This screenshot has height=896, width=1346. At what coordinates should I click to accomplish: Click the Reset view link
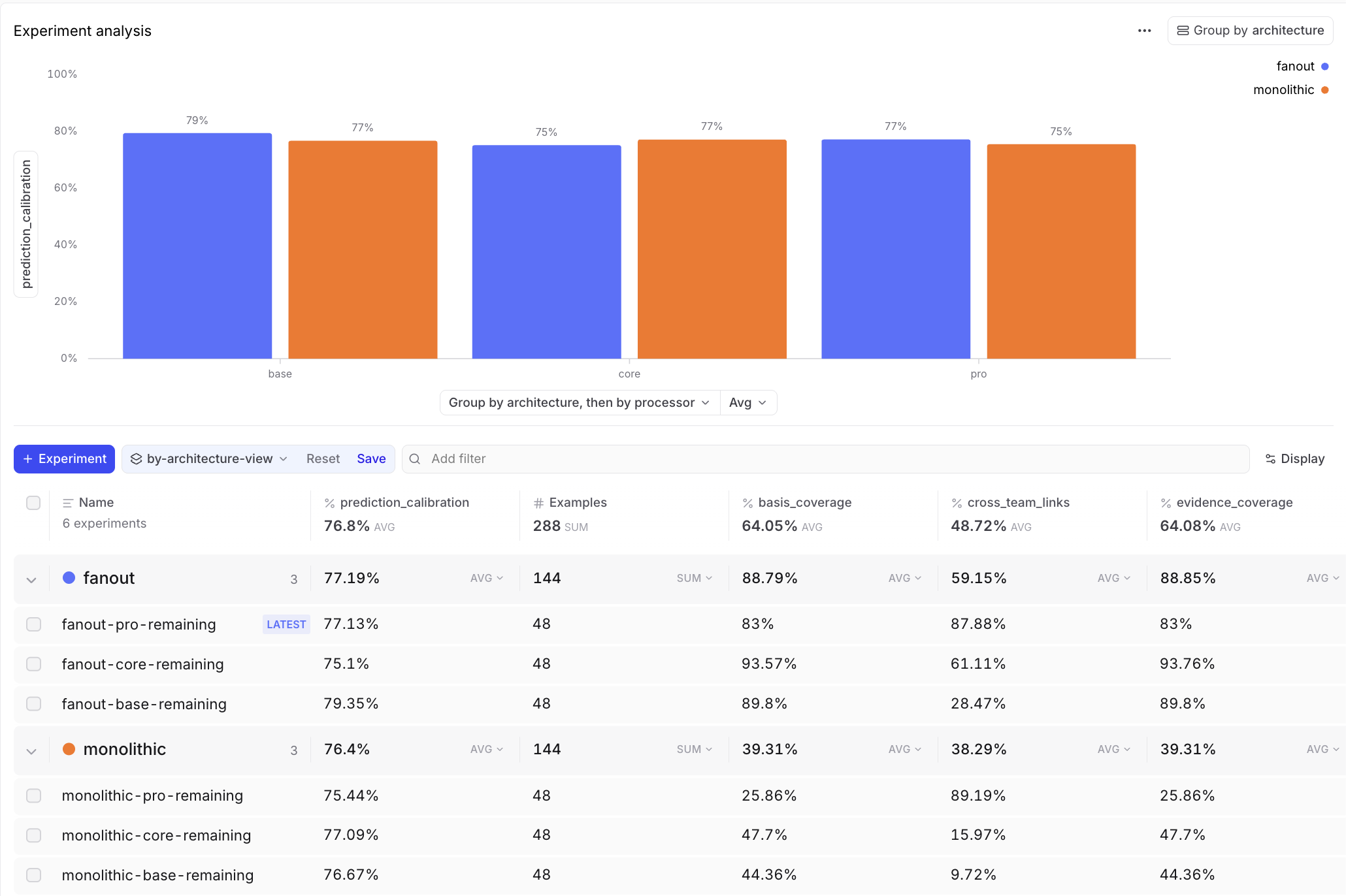[323, 459]
